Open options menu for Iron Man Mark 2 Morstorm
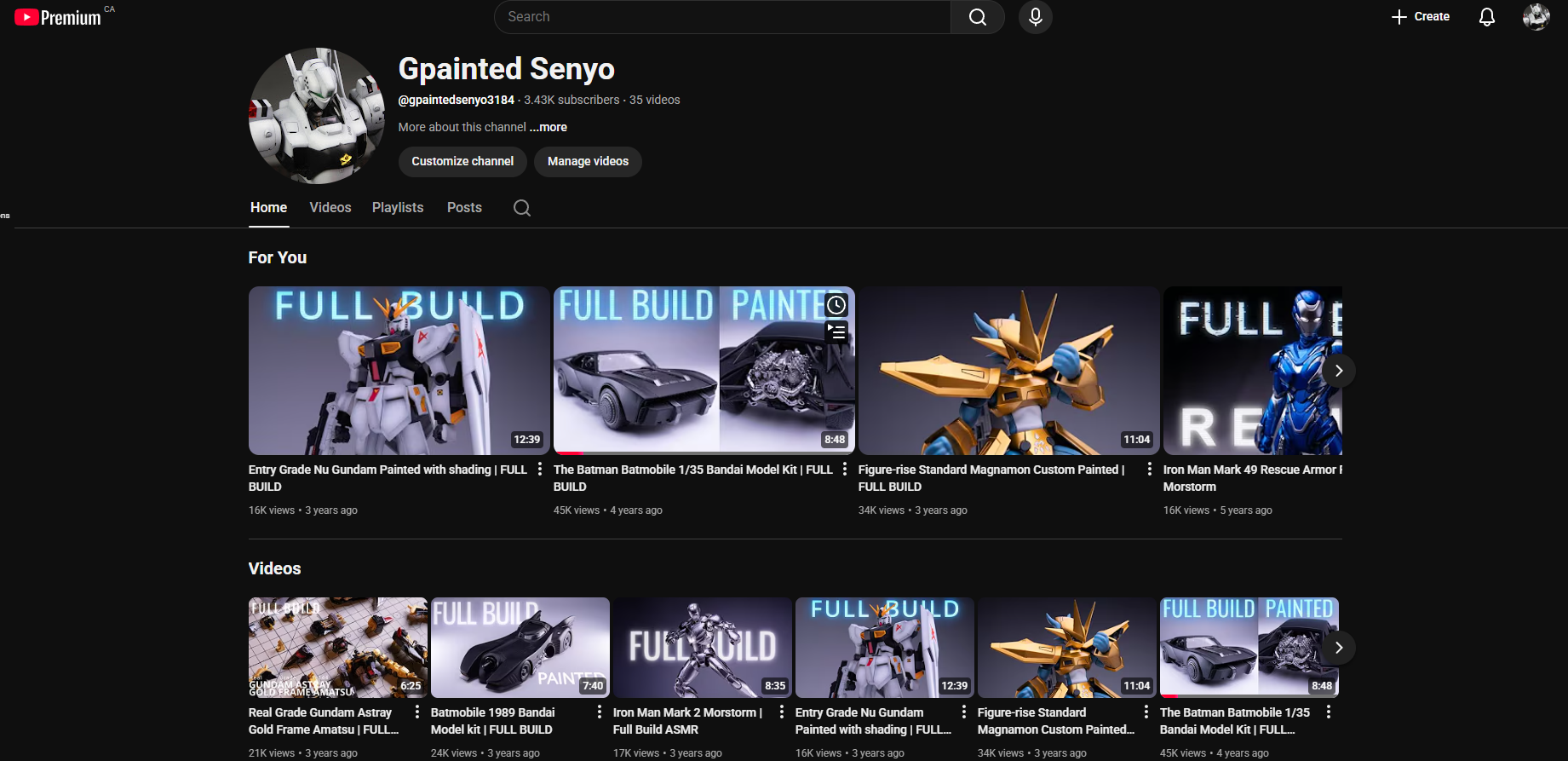This screenshot has width=1568, height=761. pos(782,712)
